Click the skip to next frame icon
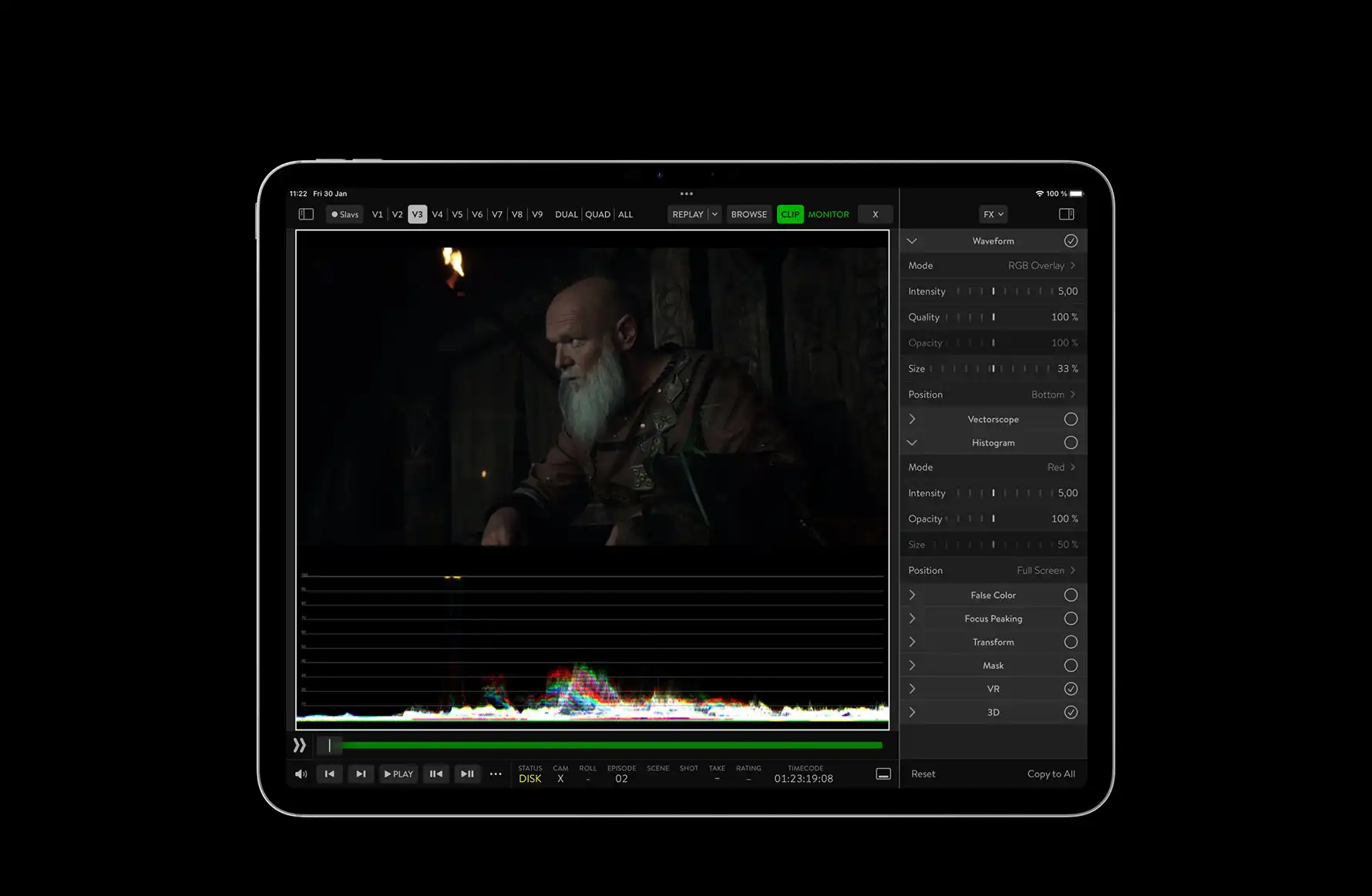Viewport: 1372px width, 896px height. pyautogui.click(x=361, y=774)
